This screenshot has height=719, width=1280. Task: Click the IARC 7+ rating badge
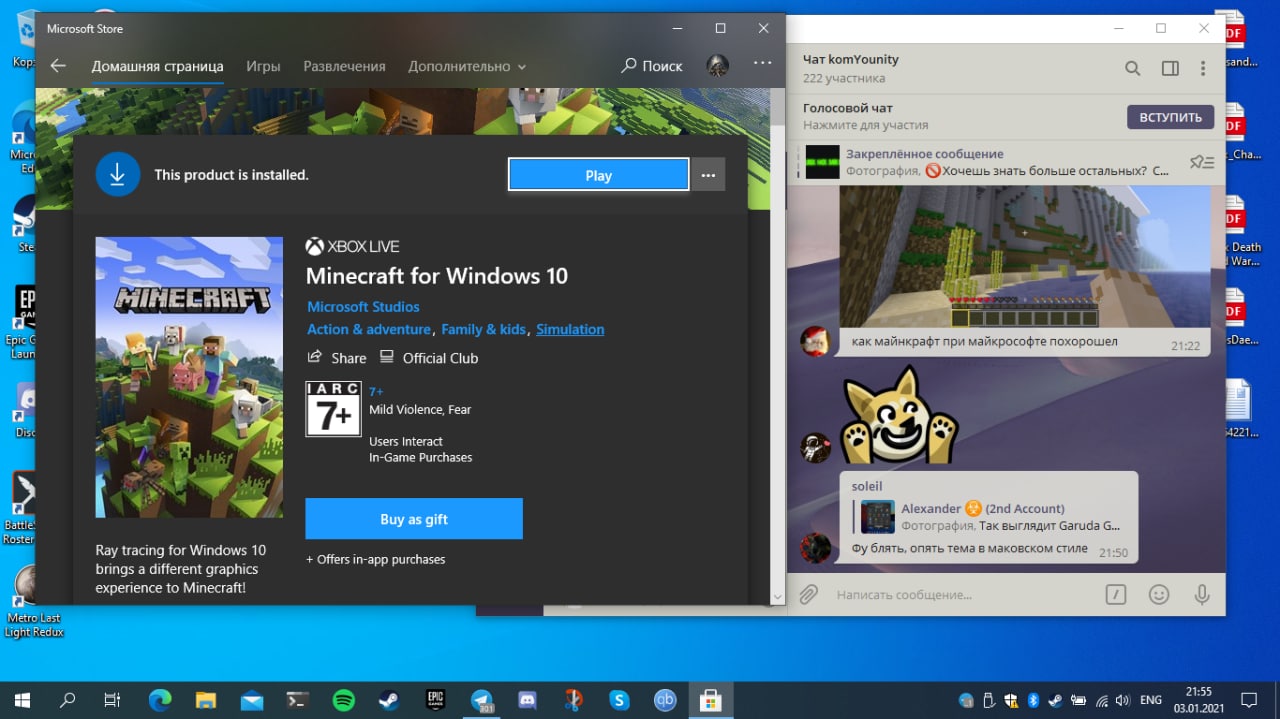(333, 409)
